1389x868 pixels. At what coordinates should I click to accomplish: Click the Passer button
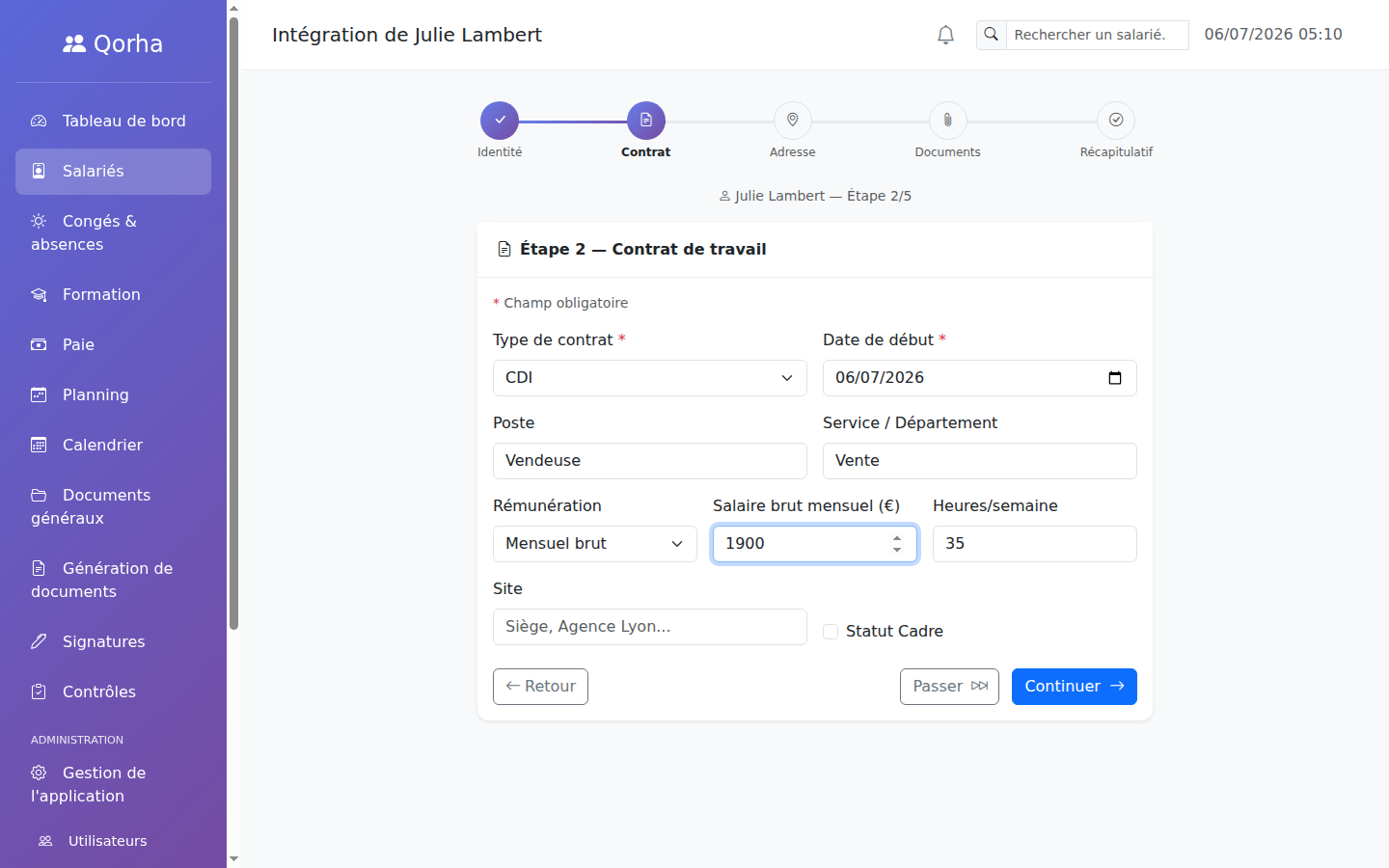pyautogui.click(x=949, y=687)
